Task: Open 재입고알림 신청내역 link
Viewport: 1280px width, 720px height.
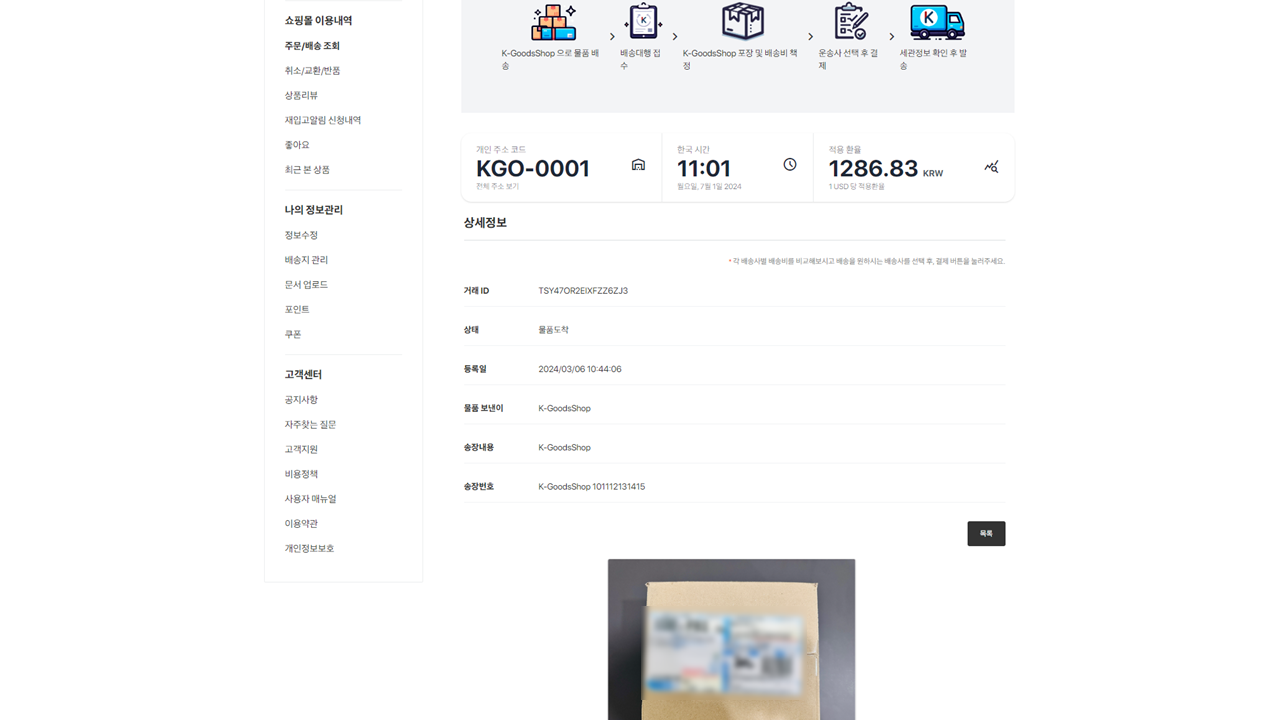Action: coord(322,120)
